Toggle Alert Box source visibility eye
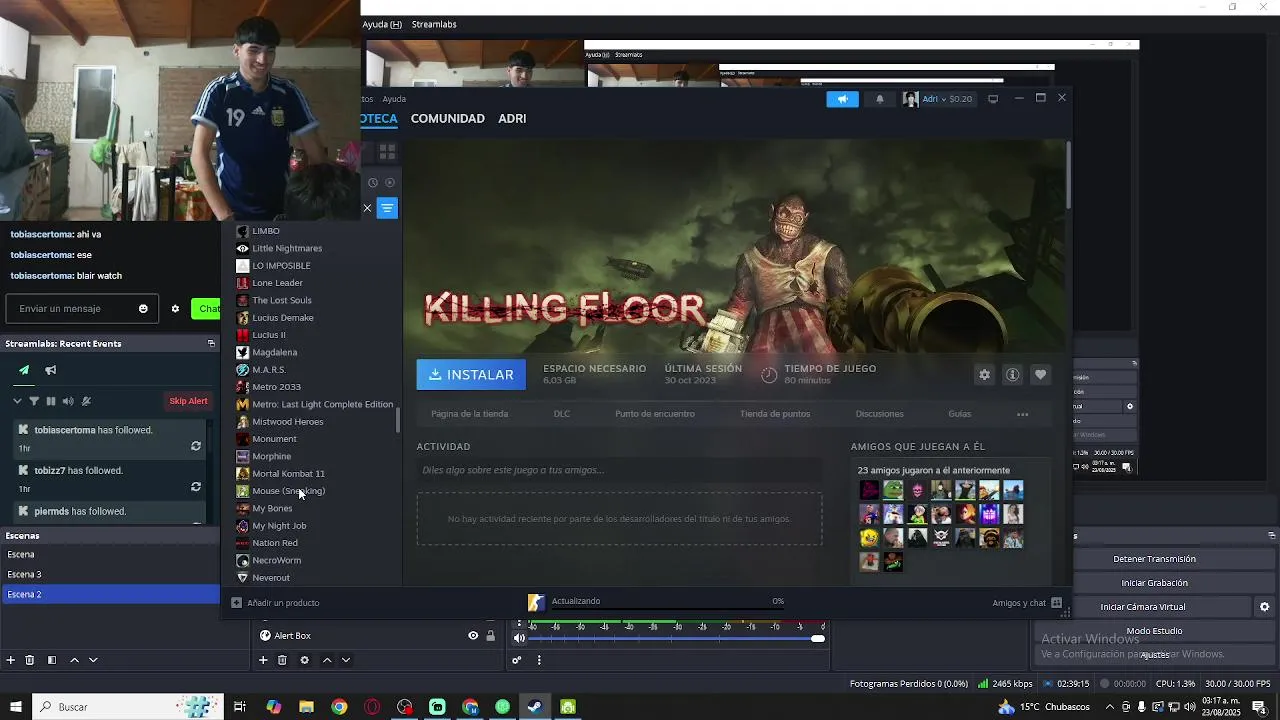The width and height of the screenshot is (1280, 720). point(473,636)
